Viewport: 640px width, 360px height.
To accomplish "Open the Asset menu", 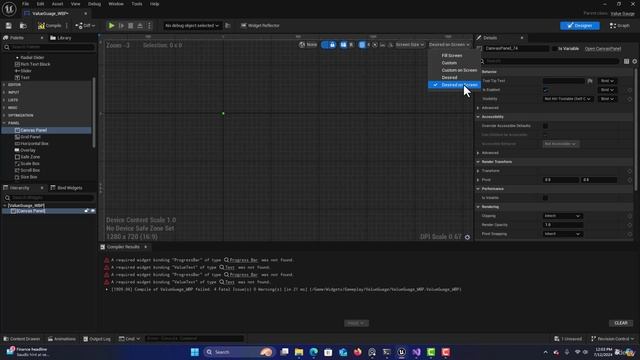I will pos(58,4).
